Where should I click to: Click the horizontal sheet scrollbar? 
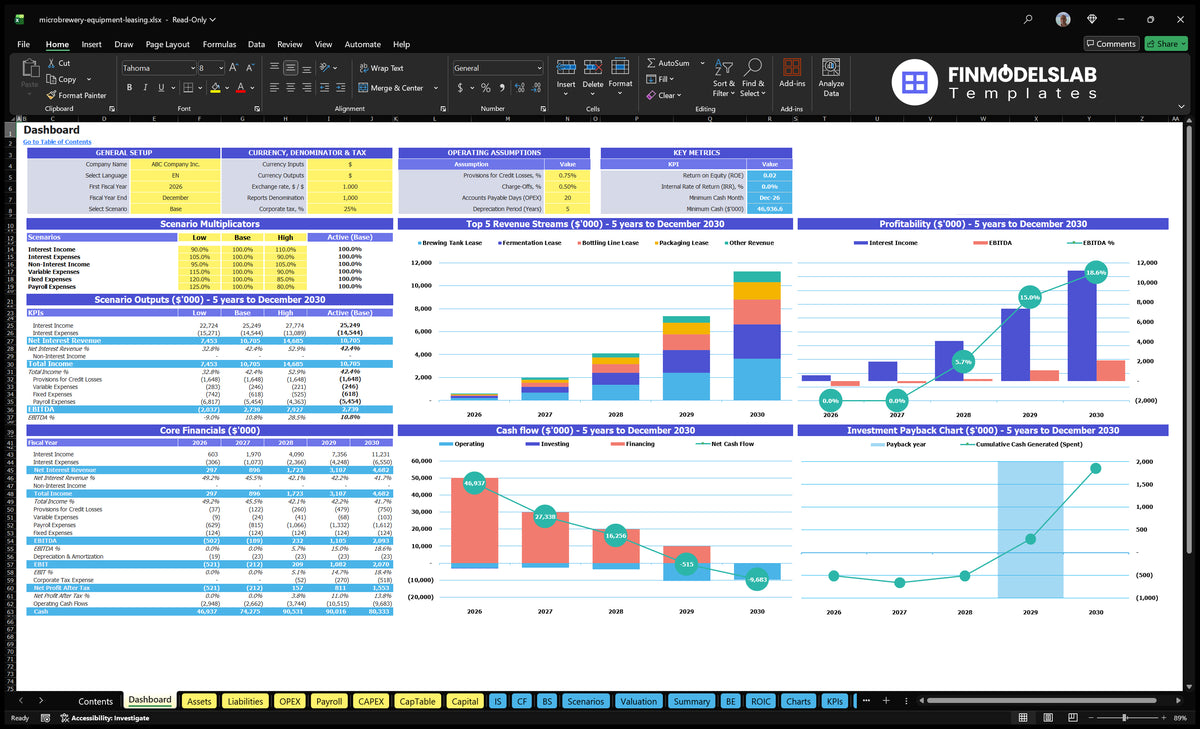pos(1040,701)
